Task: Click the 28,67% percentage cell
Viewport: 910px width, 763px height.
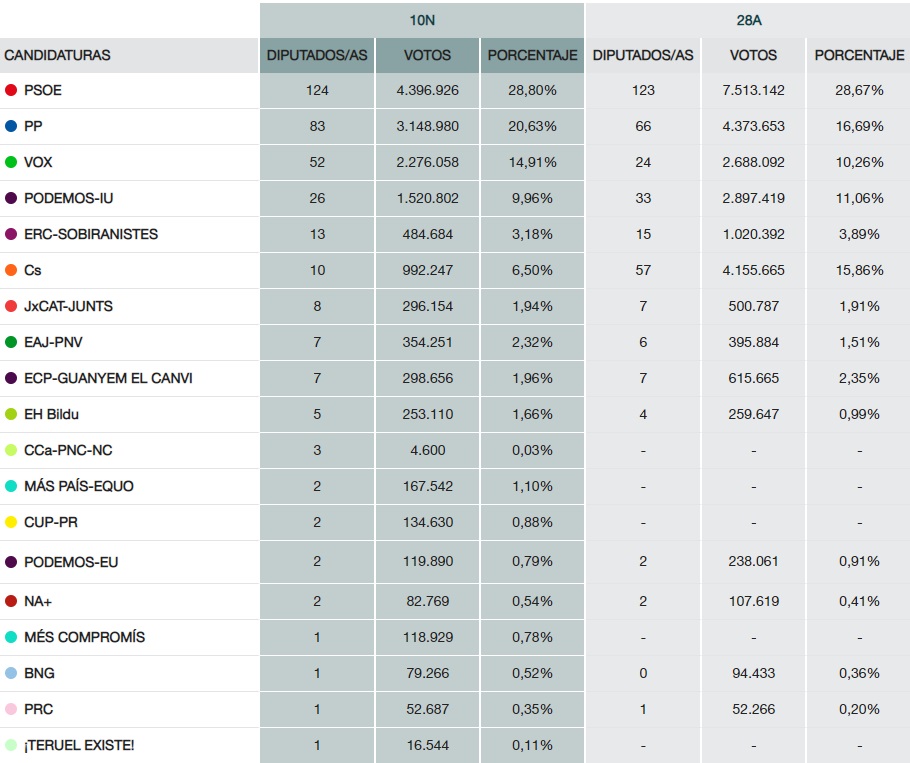Action: 859,90
